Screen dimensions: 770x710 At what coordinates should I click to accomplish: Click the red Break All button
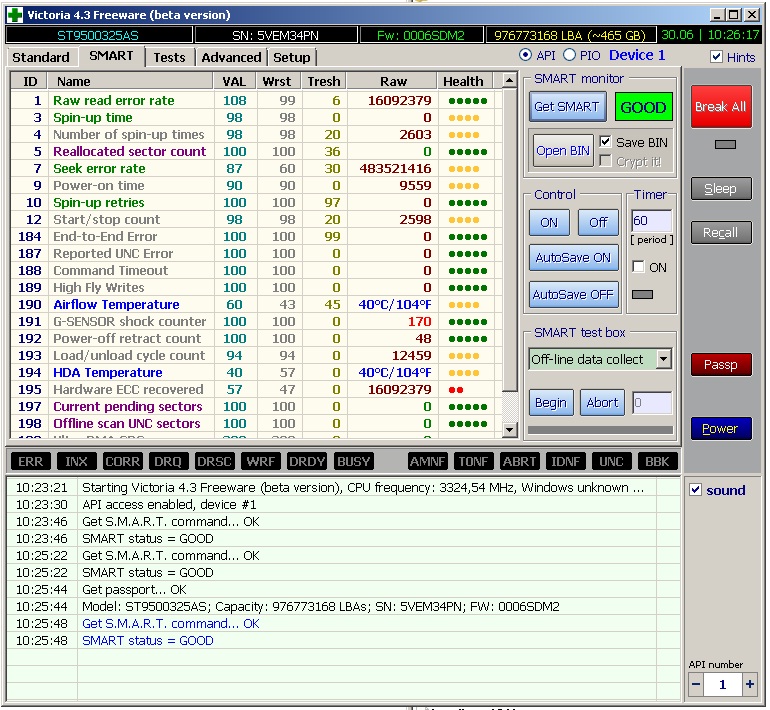[720, 107]
